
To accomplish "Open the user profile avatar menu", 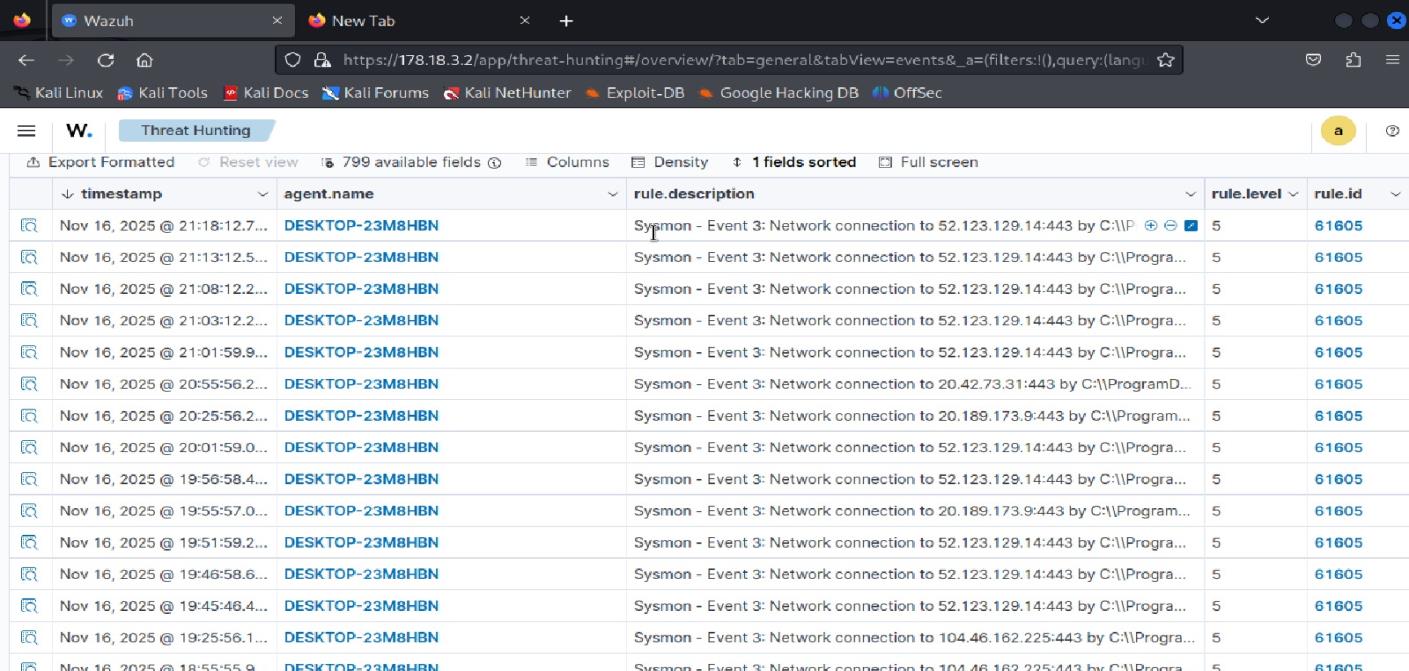I will click(1337, 130).
